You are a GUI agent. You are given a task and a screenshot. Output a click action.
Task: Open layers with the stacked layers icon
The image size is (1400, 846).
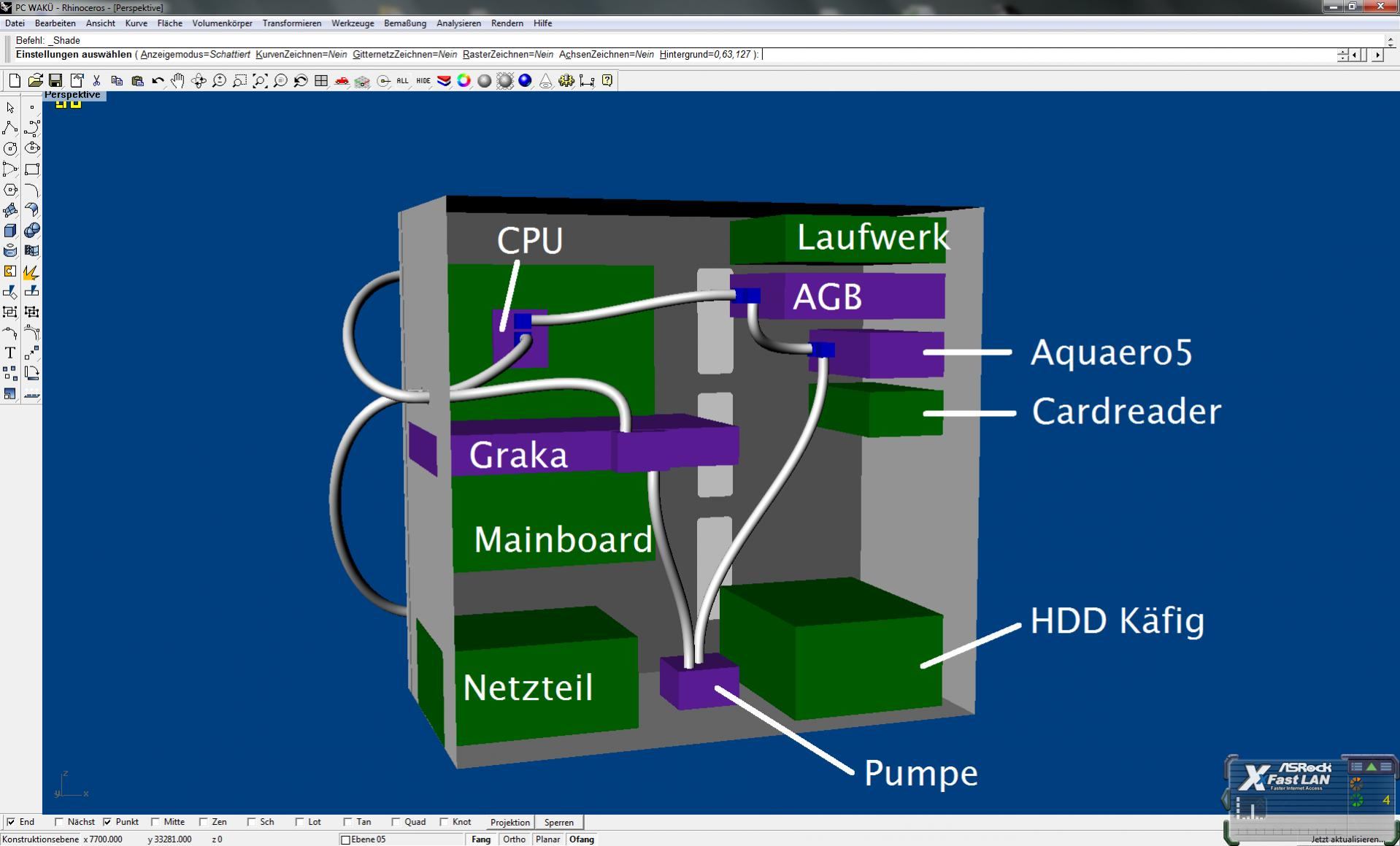tap(444, 81)
